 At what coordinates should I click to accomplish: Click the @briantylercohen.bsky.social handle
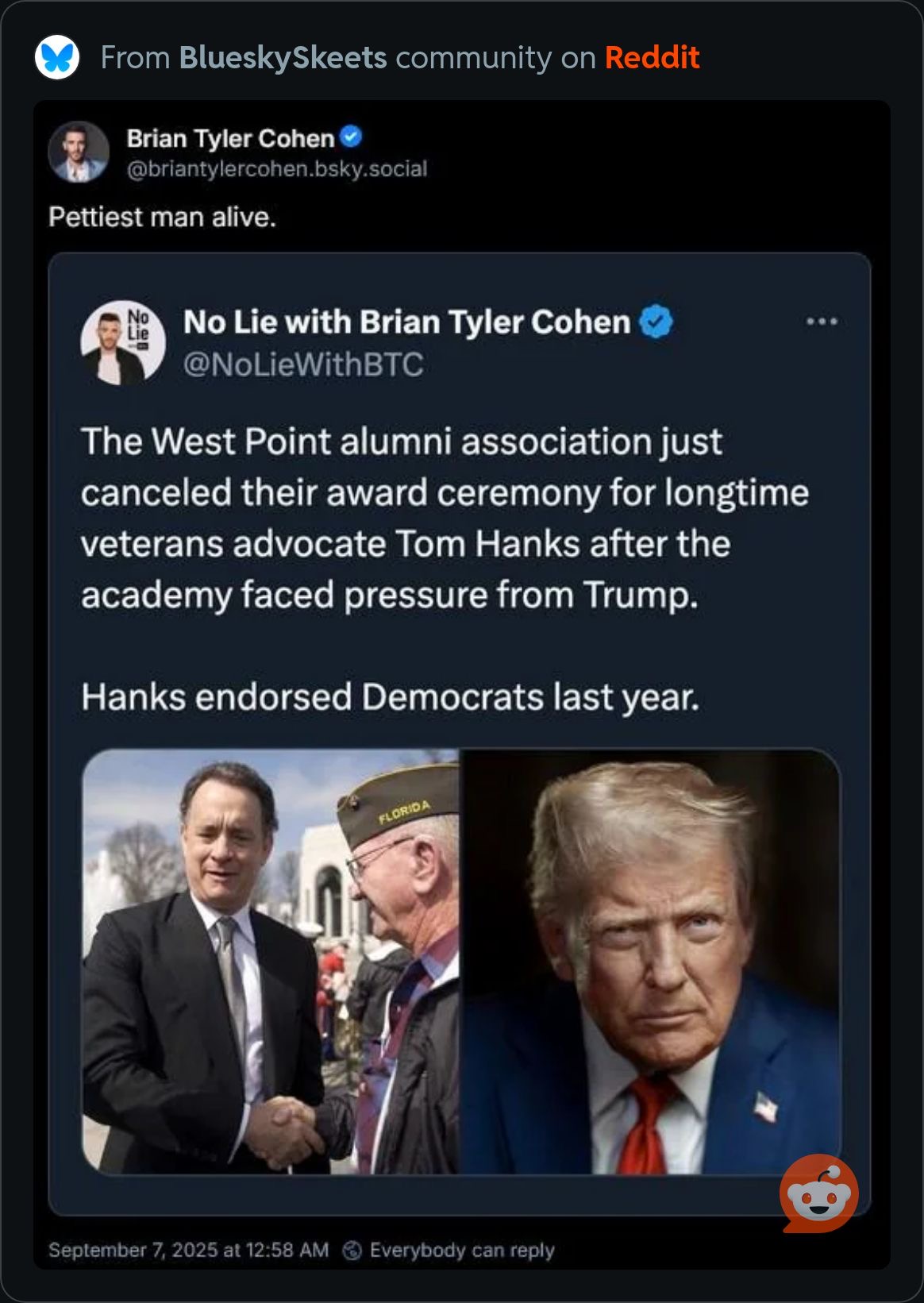(x=277, y=168)
